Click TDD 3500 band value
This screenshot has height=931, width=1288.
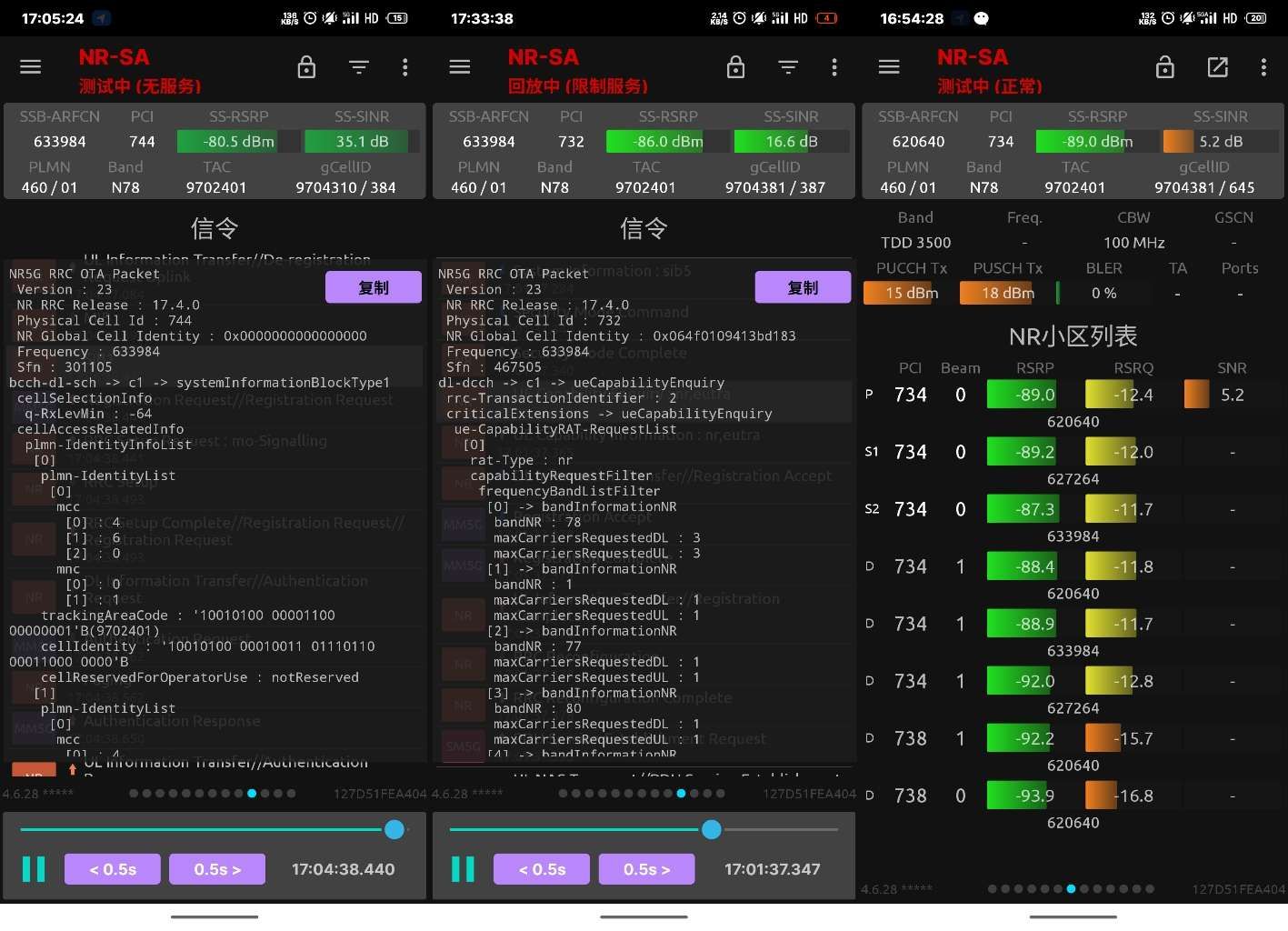tap(915, 243)
